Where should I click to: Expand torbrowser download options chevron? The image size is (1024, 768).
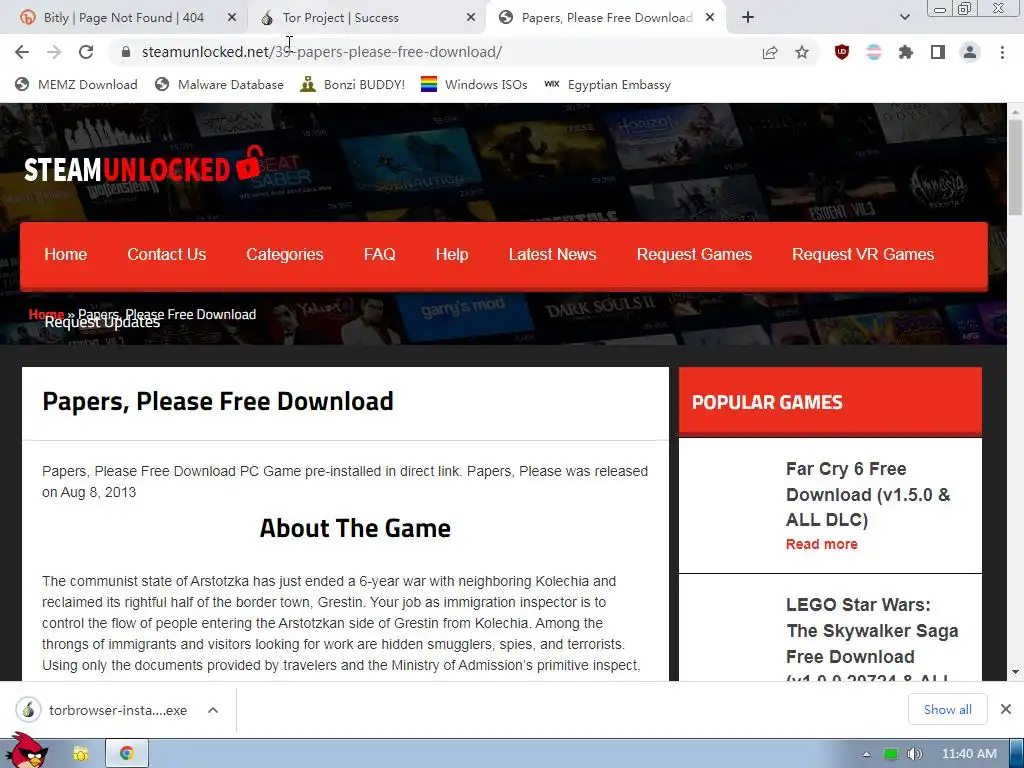(x=213, y=710)
